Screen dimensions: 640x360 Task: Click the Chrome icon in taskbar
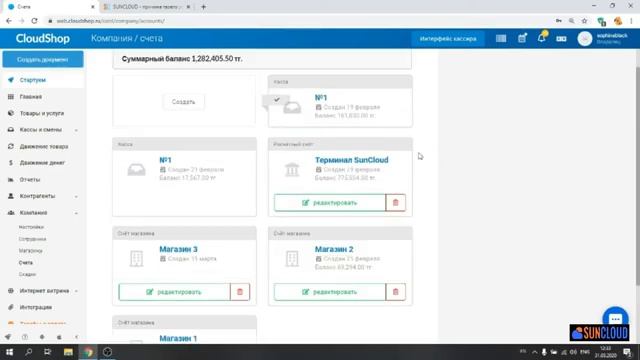[88, 352]
